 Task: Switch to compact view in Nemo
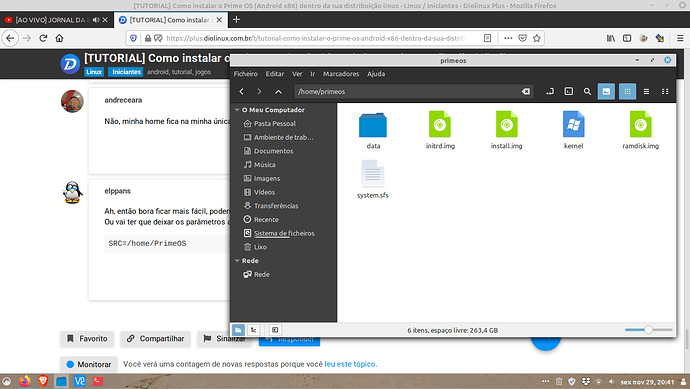pos(665,92)
